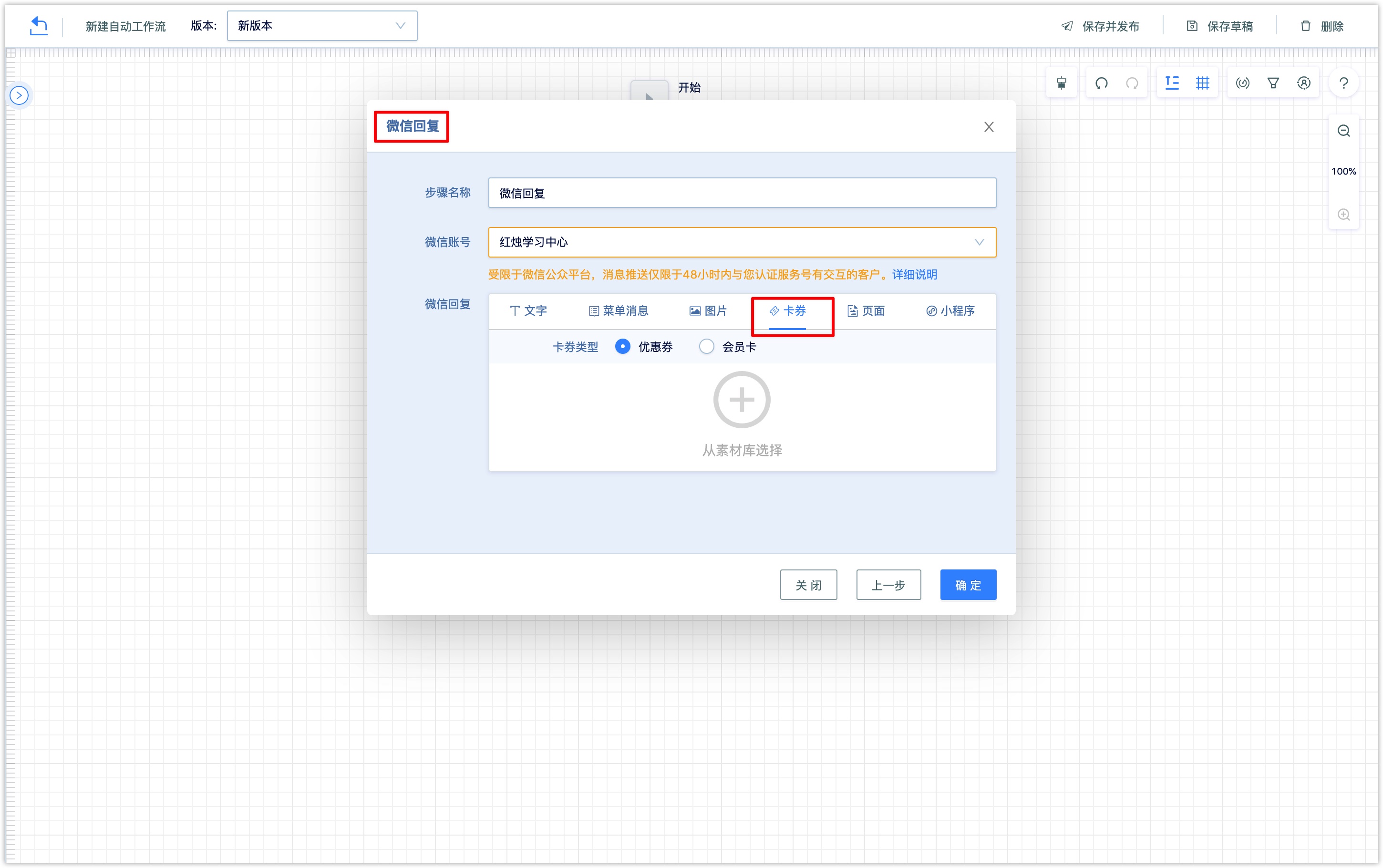Click the undo icon in canvas toolbar
This screenshot has height=868, width=1383.
click(1101, 83)
